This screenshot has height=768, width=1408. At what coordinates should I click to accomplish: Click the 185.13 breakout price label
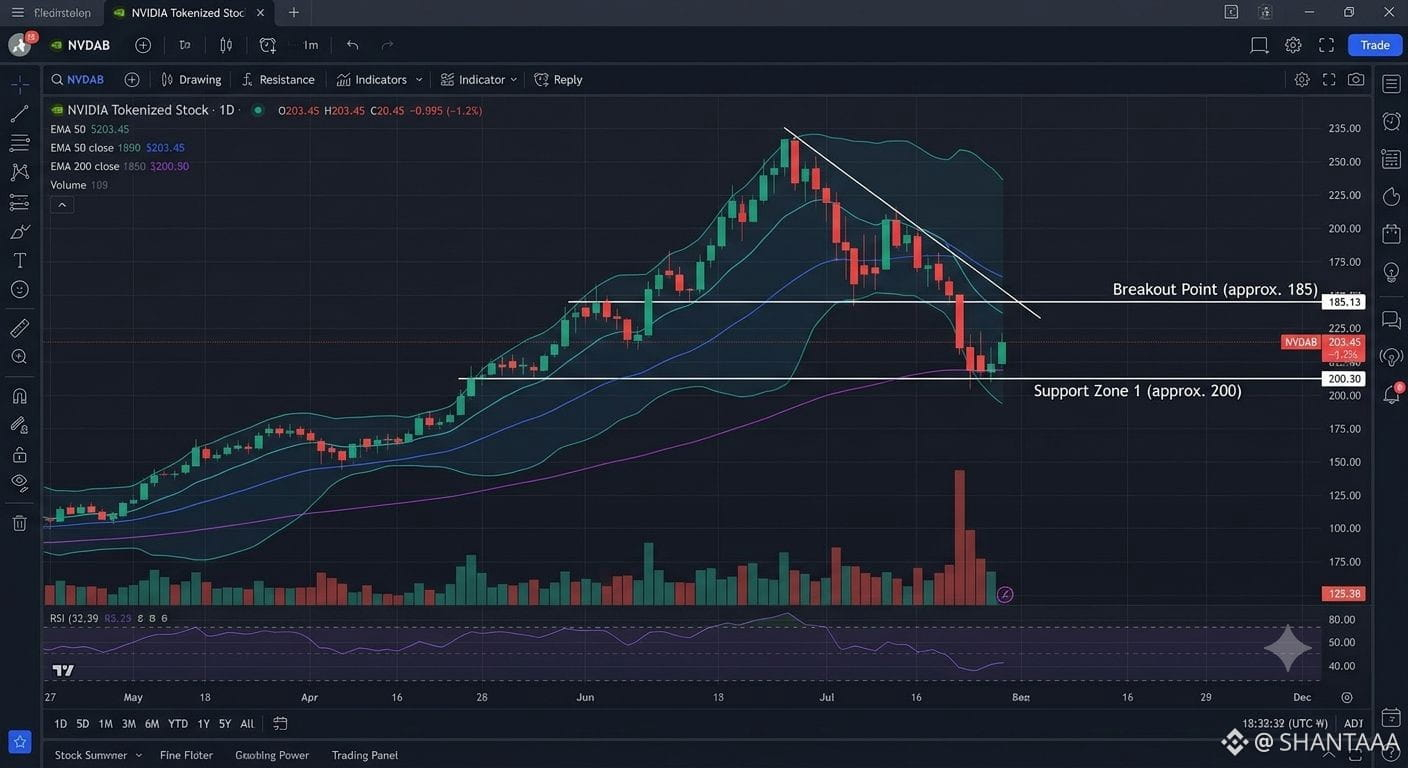[1343, 302]
